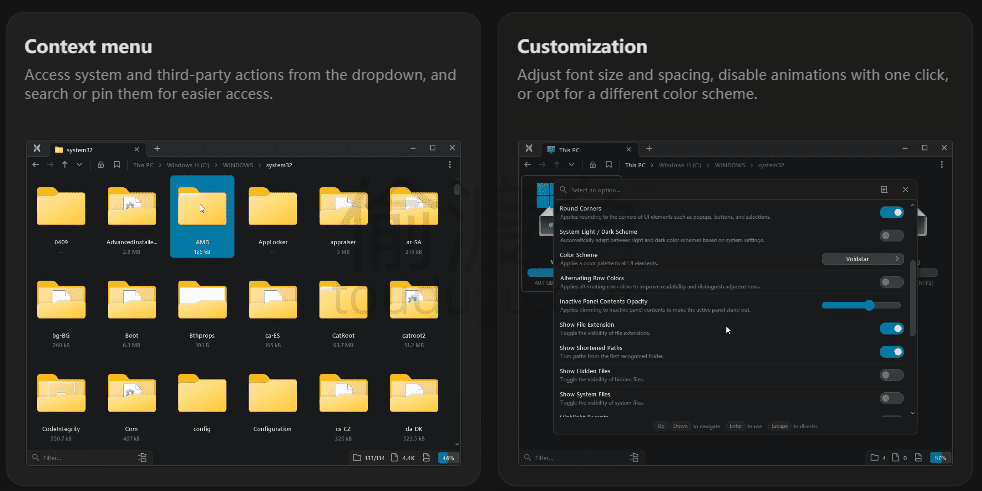Click system32 breadcrumb in the system32 window
Image resolution: width=982 pixels, height=491 pixels.
tap(279, 165)
